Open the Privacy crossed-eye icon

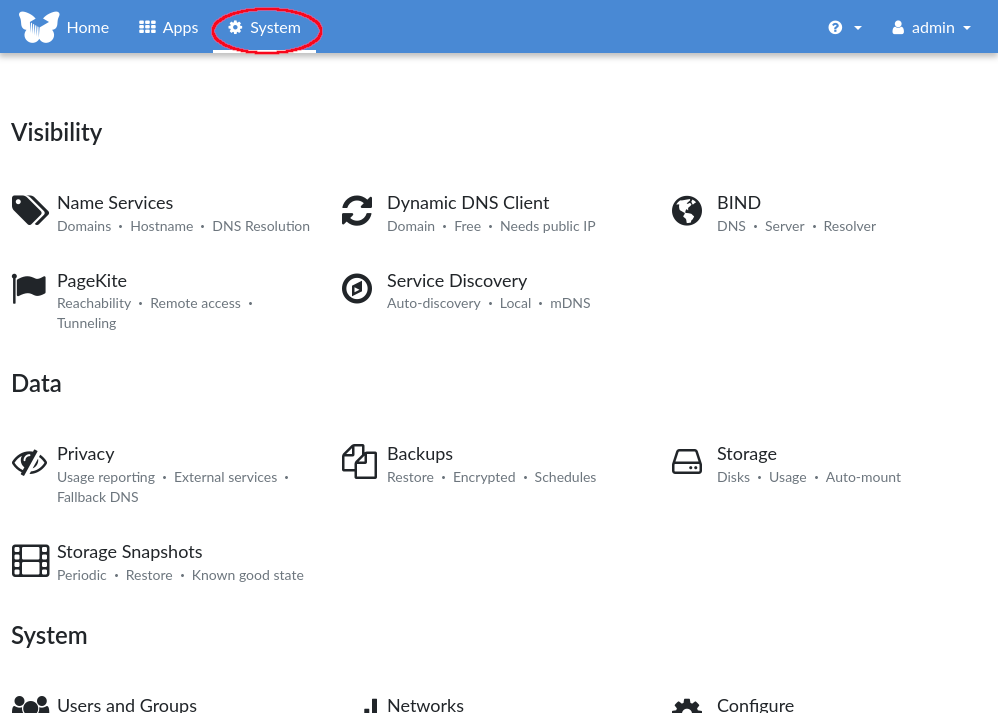pyautogui.click(x=30, y=463)
